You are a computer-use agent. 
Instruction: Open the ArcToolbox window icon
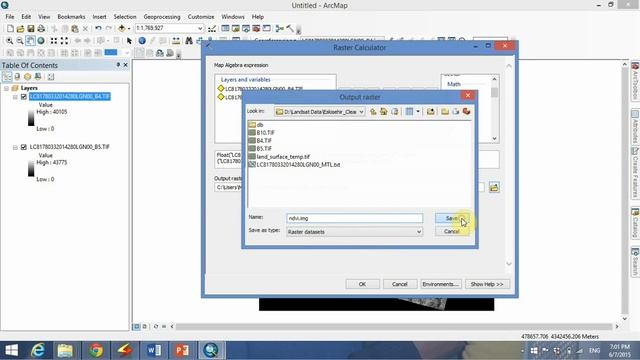256,29
